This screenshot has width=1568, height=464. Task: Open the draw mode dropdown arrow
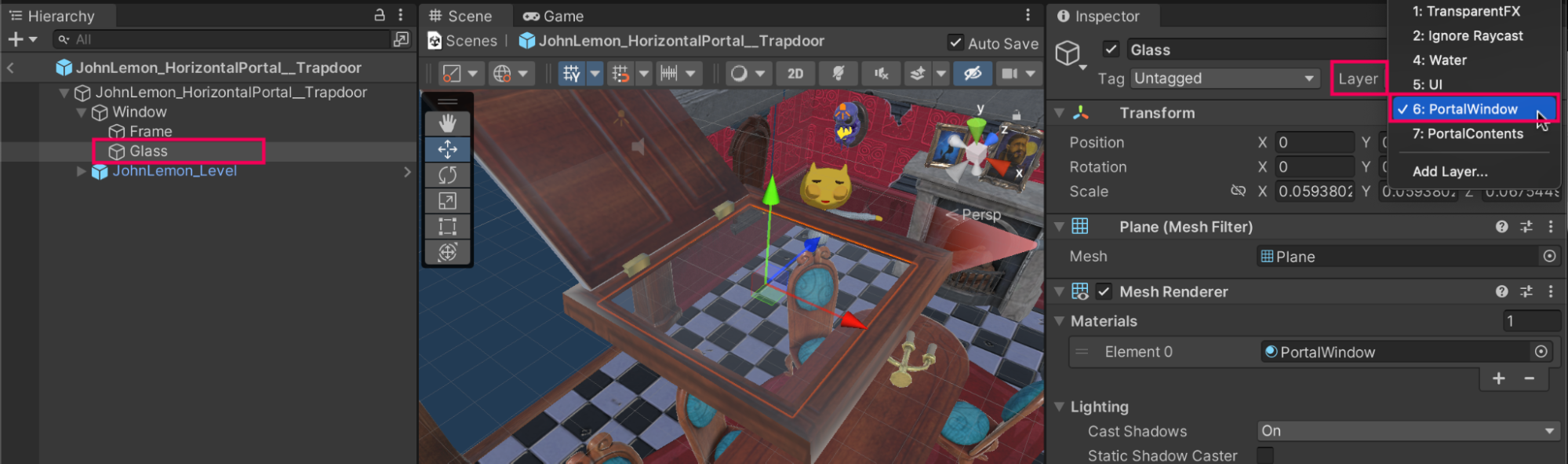[x=759, y=74]
